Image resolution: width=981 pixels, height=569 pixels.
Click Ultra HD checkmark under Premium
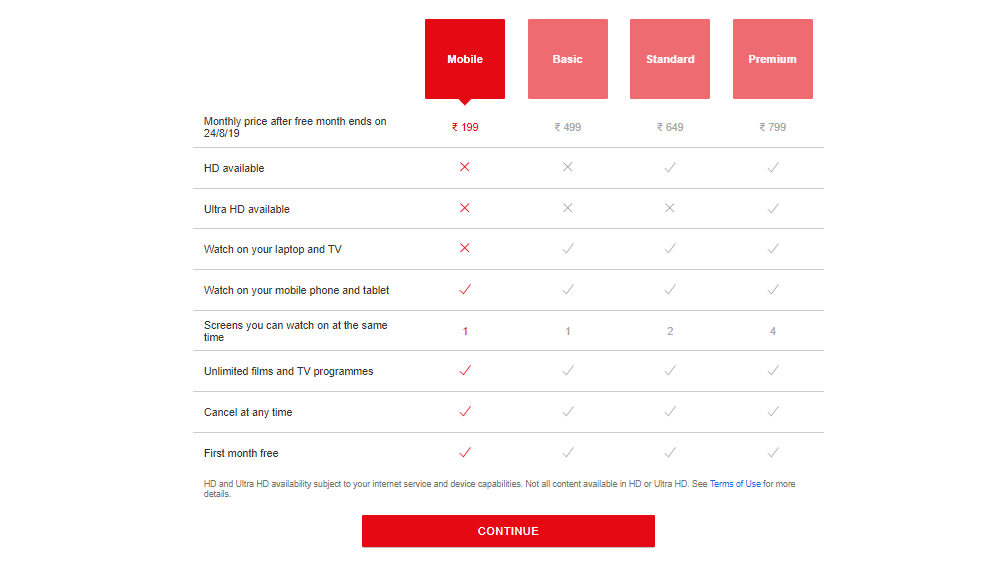pos(773,208)
